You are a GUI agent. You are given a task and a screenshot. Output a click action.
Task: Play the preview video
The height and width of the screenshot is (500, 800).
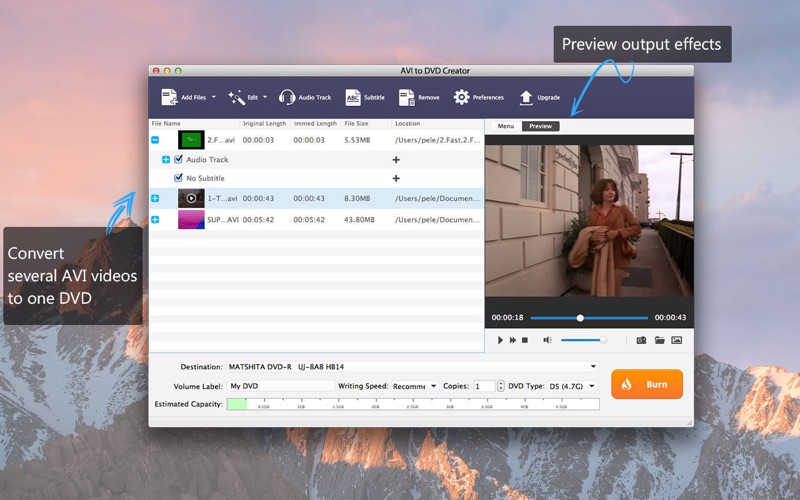(500, 340)
